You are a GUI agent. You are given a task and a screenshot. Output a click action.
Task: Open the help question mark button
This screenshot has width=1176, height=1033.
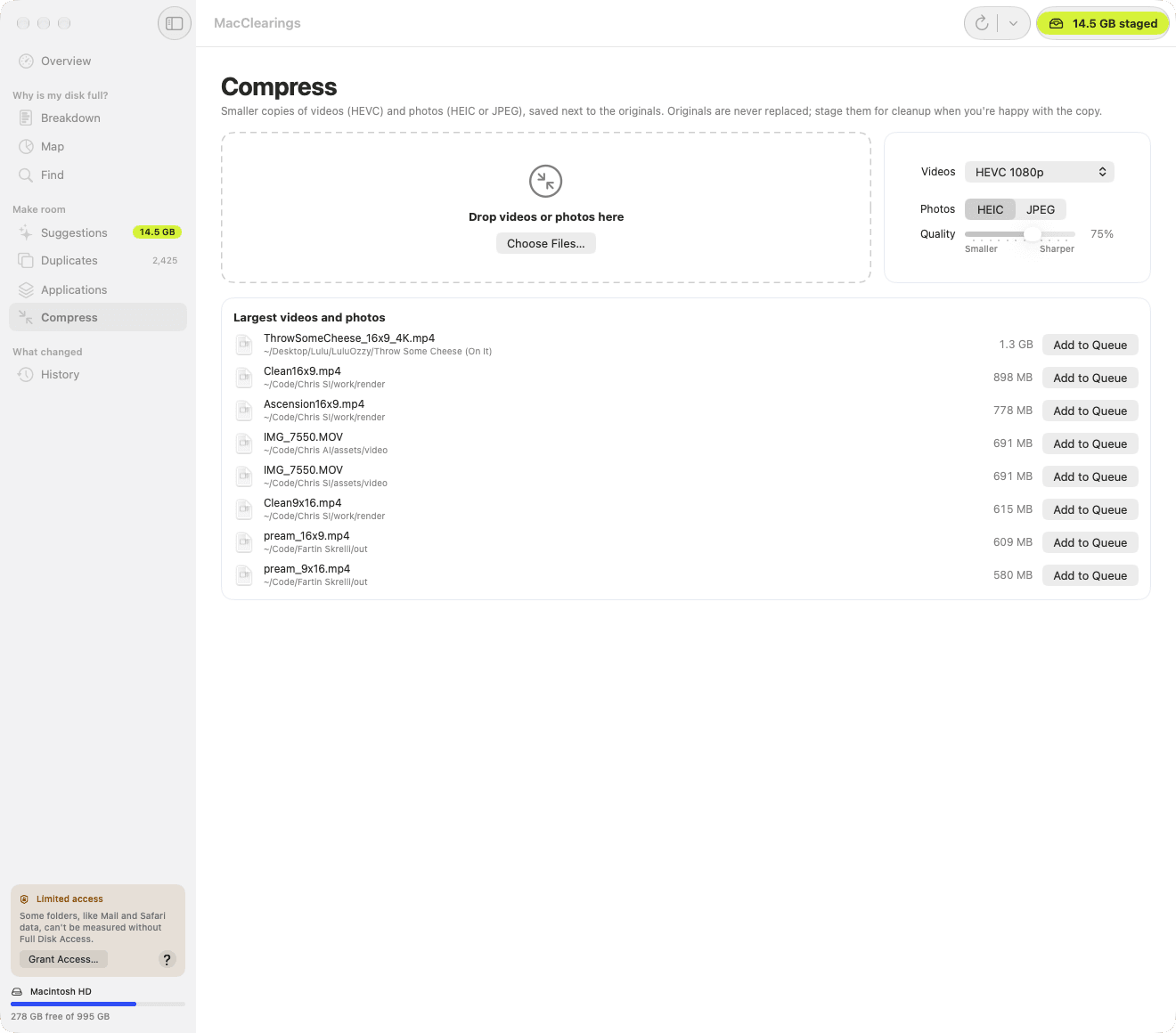coord(167,959)
